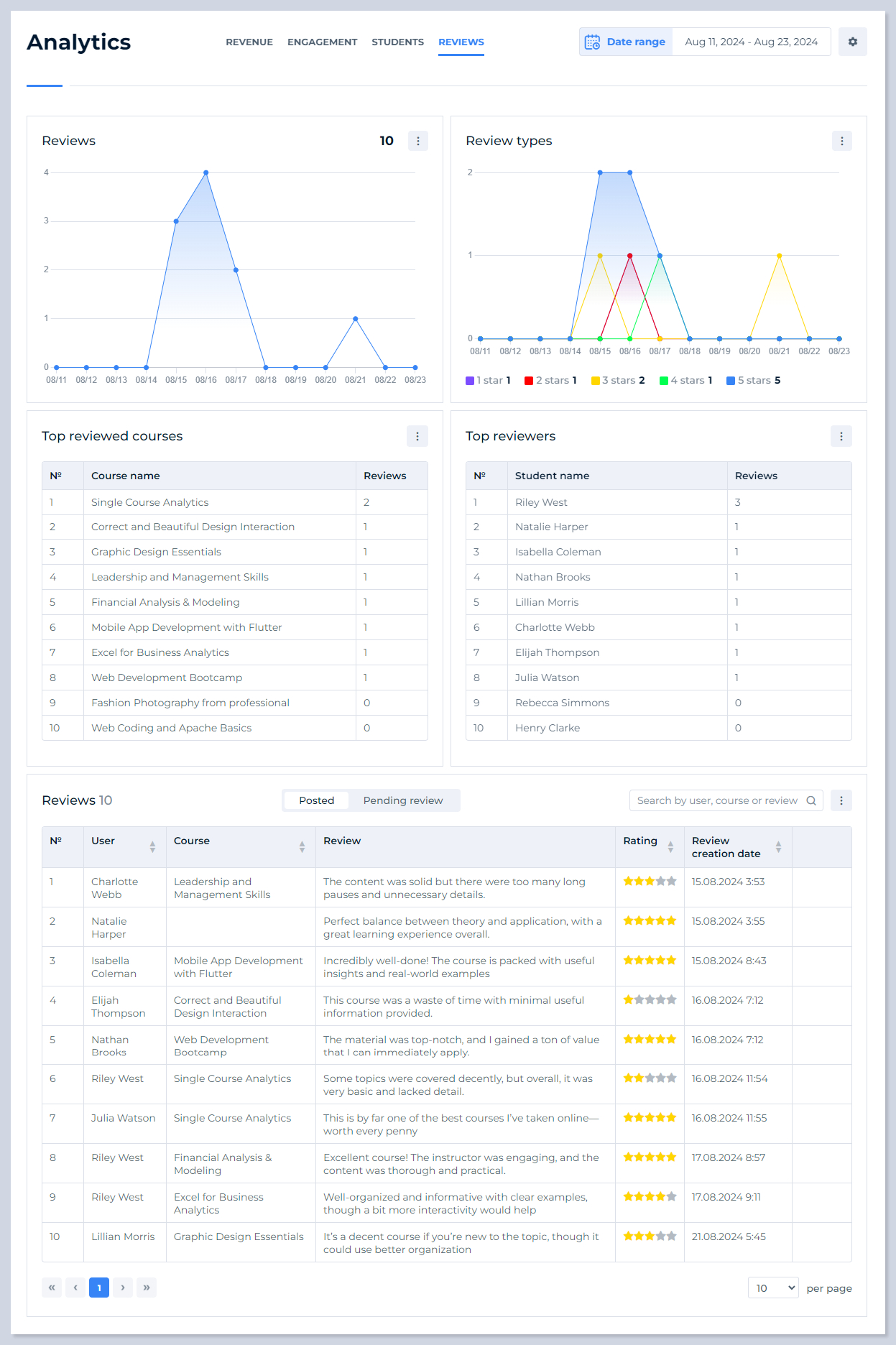Open the Students tab
896x1345 pixels.
pos(397,42)
